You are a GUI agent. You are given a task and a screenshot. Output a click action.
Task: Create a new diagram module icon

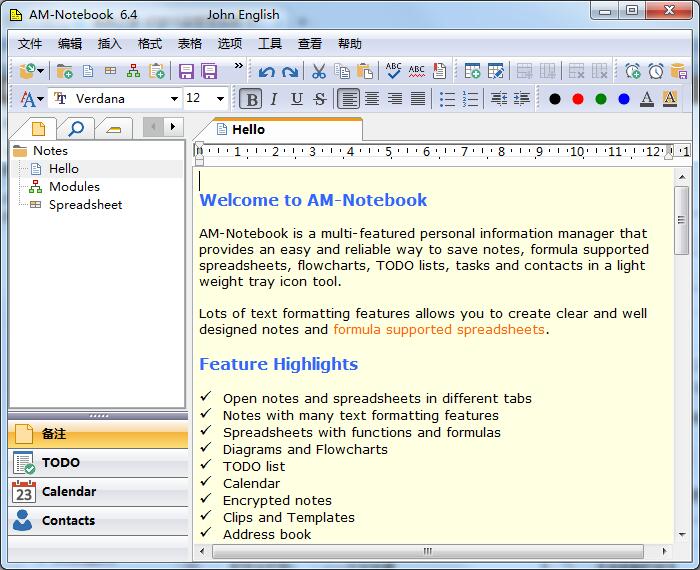(133, 71)
